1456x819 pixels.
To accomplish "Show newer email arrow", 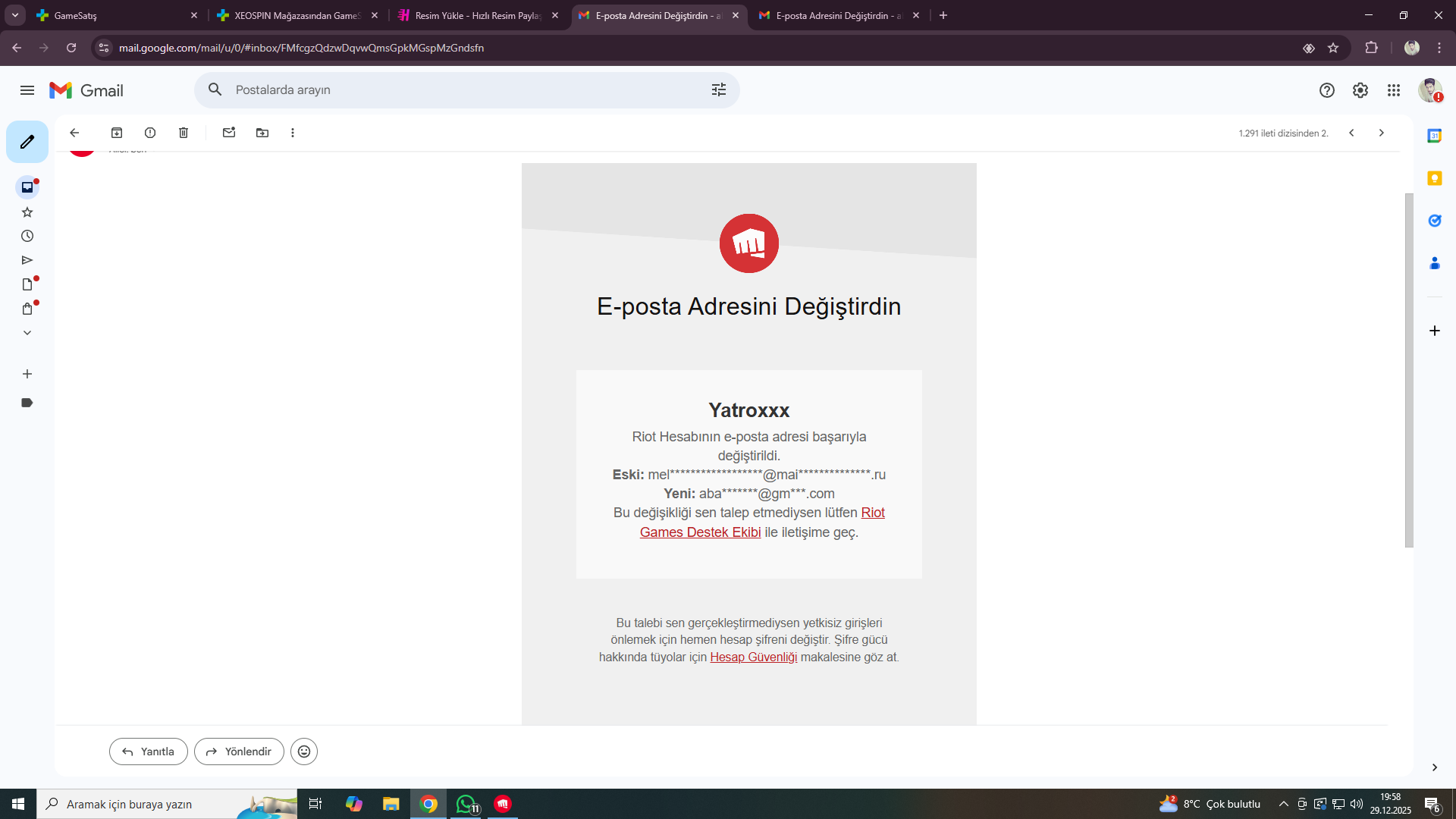I will (1351, 133).
